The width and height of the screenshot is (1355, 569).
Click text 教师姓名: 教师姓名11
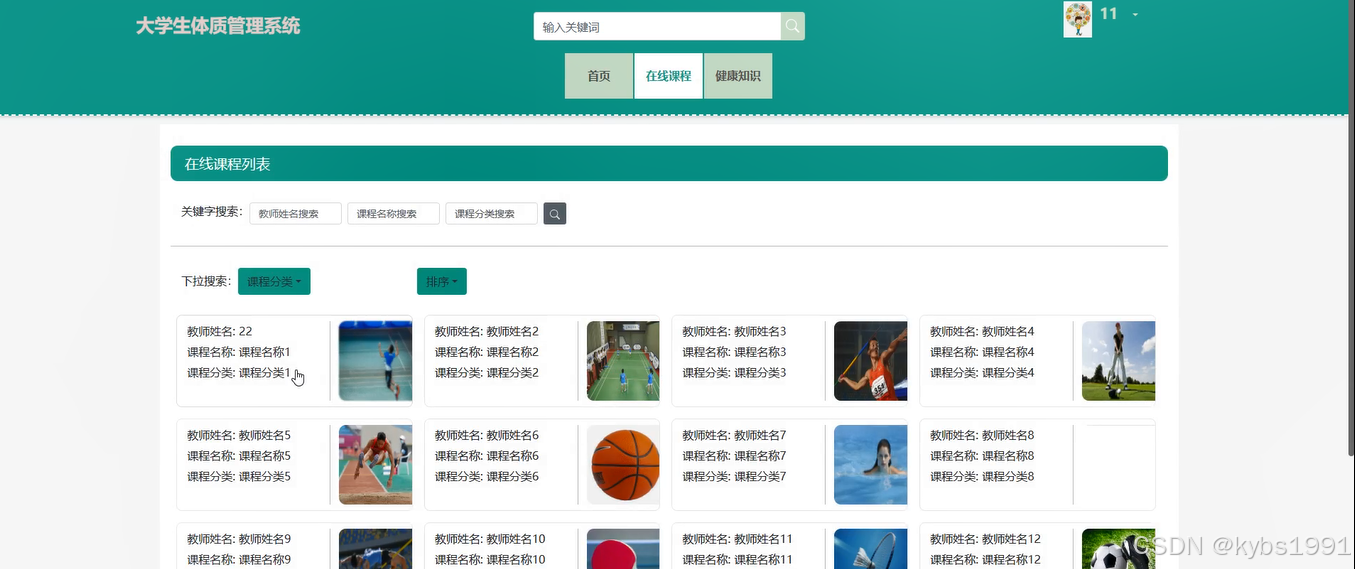pyautogui.click(x=738, y=540)
